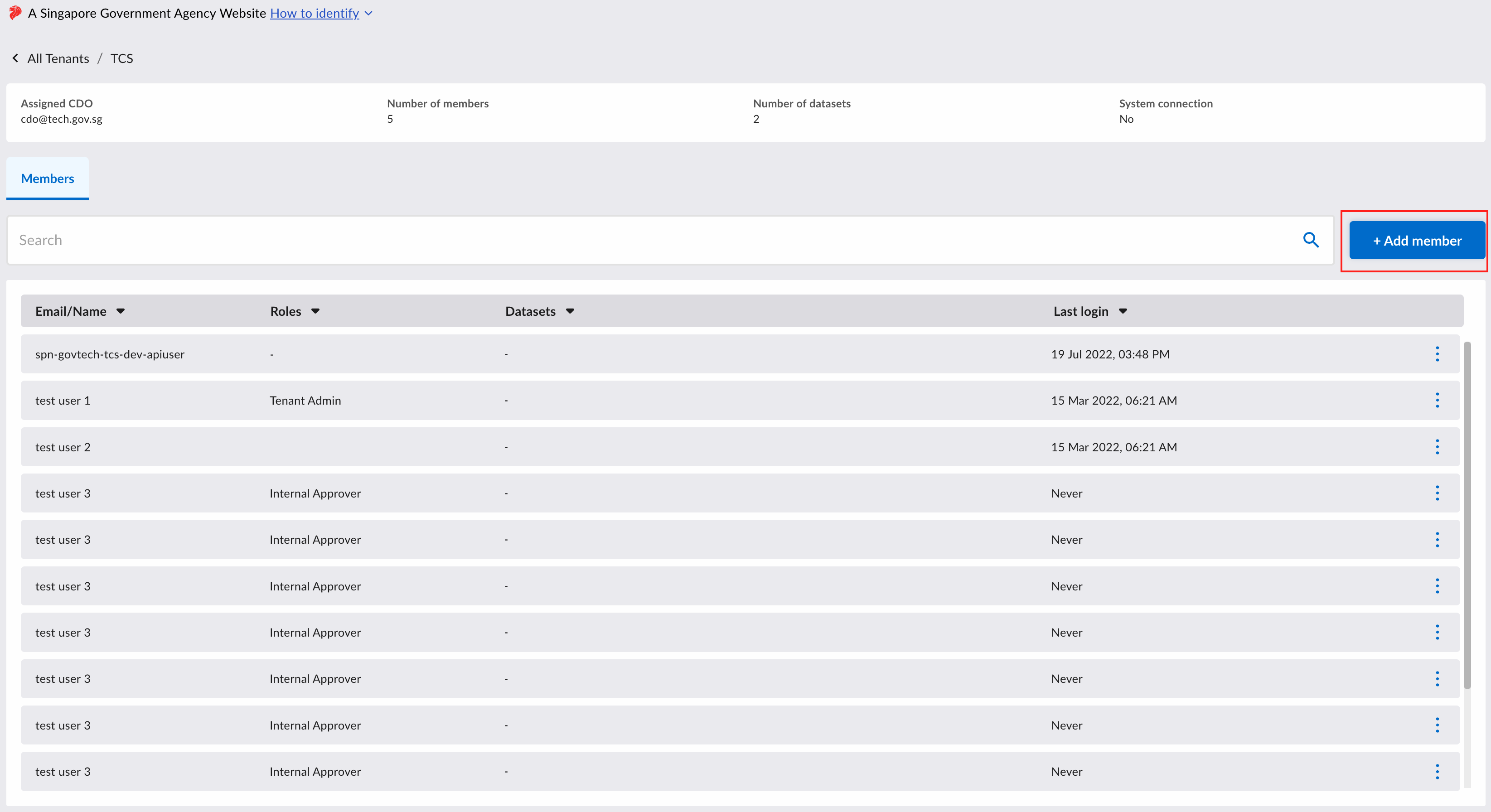1491x812 pixels.
Task: Open the three-dot menu for test user 2
Action: 1437,447
